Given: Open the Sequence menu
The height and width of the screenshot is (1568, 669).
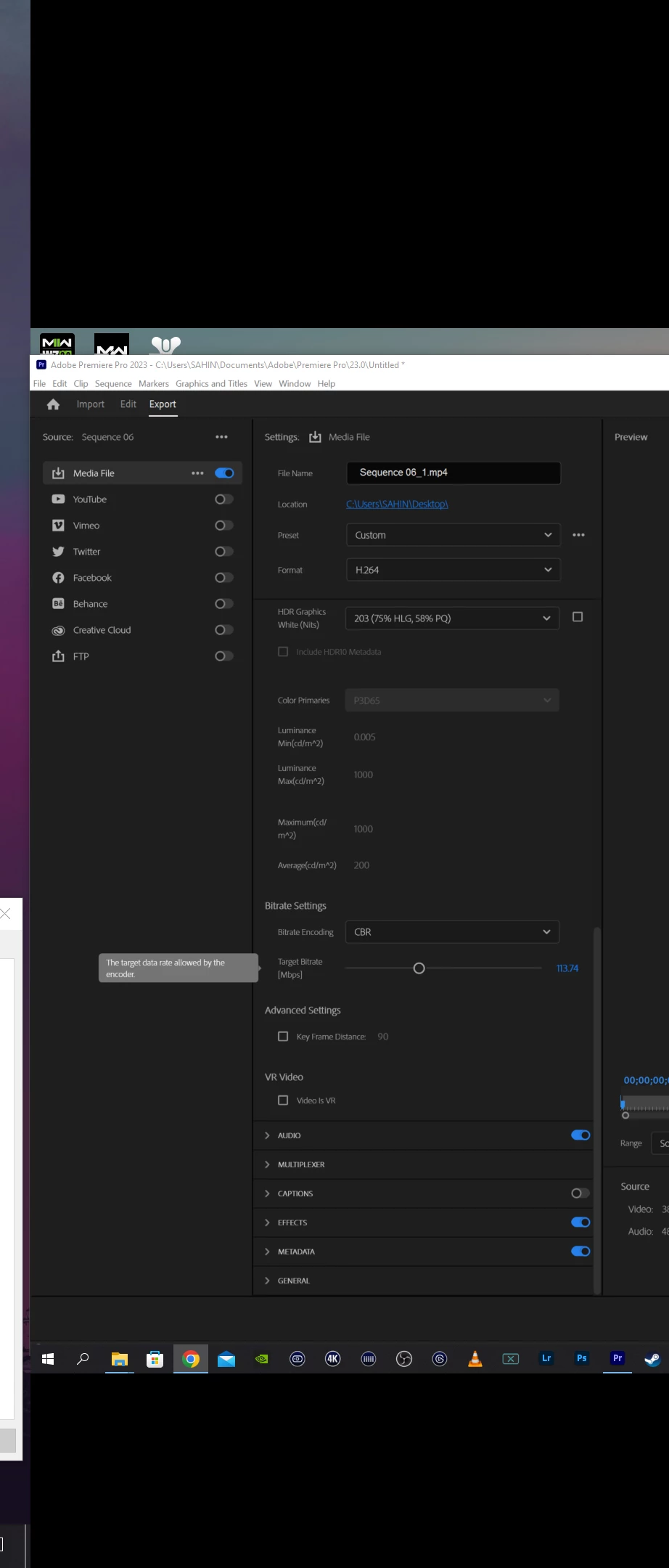Looking at the screenshot, I should pos(113,384).
